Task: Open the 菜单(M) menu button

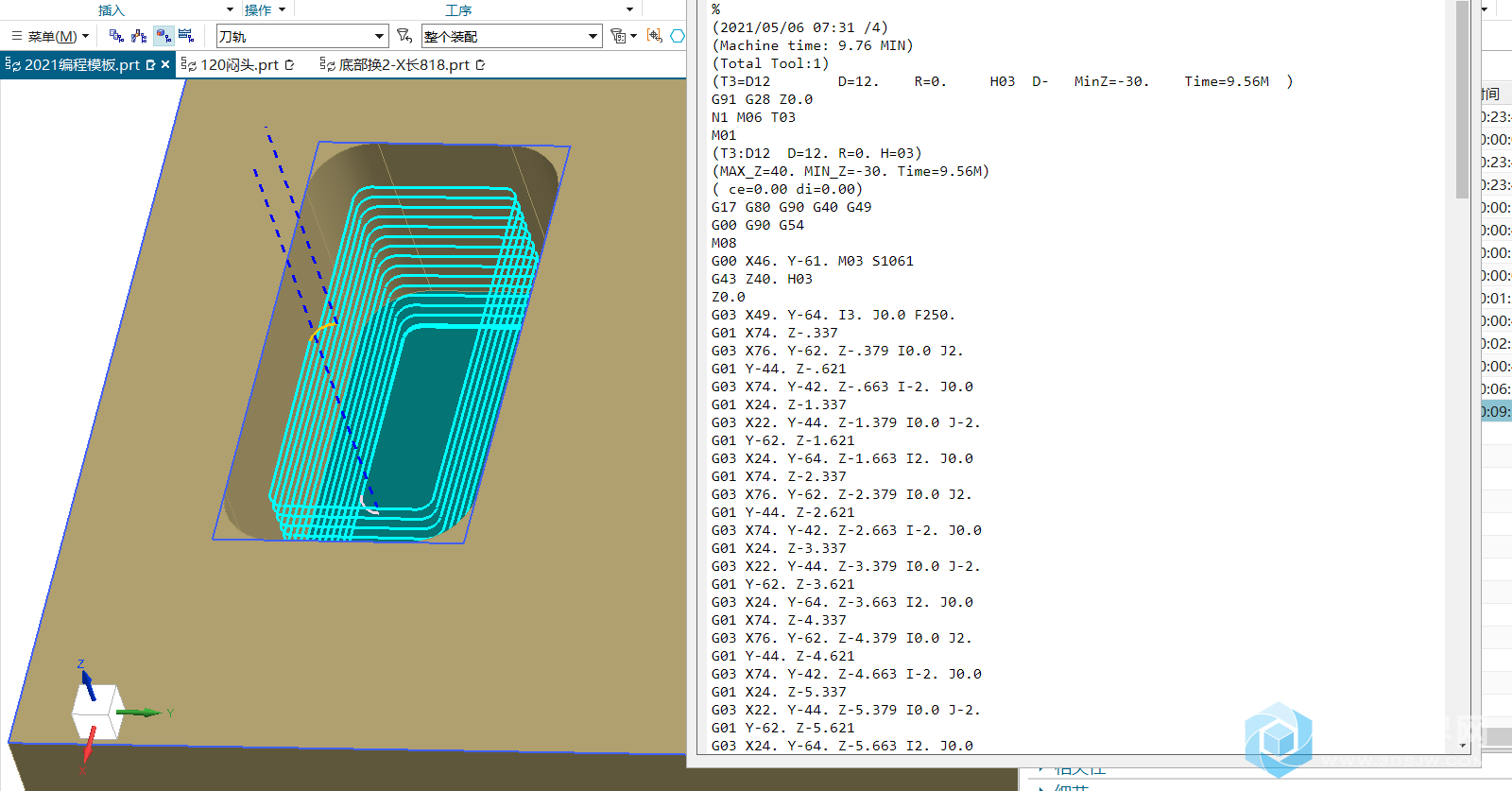Action: (x=50, y=36)
